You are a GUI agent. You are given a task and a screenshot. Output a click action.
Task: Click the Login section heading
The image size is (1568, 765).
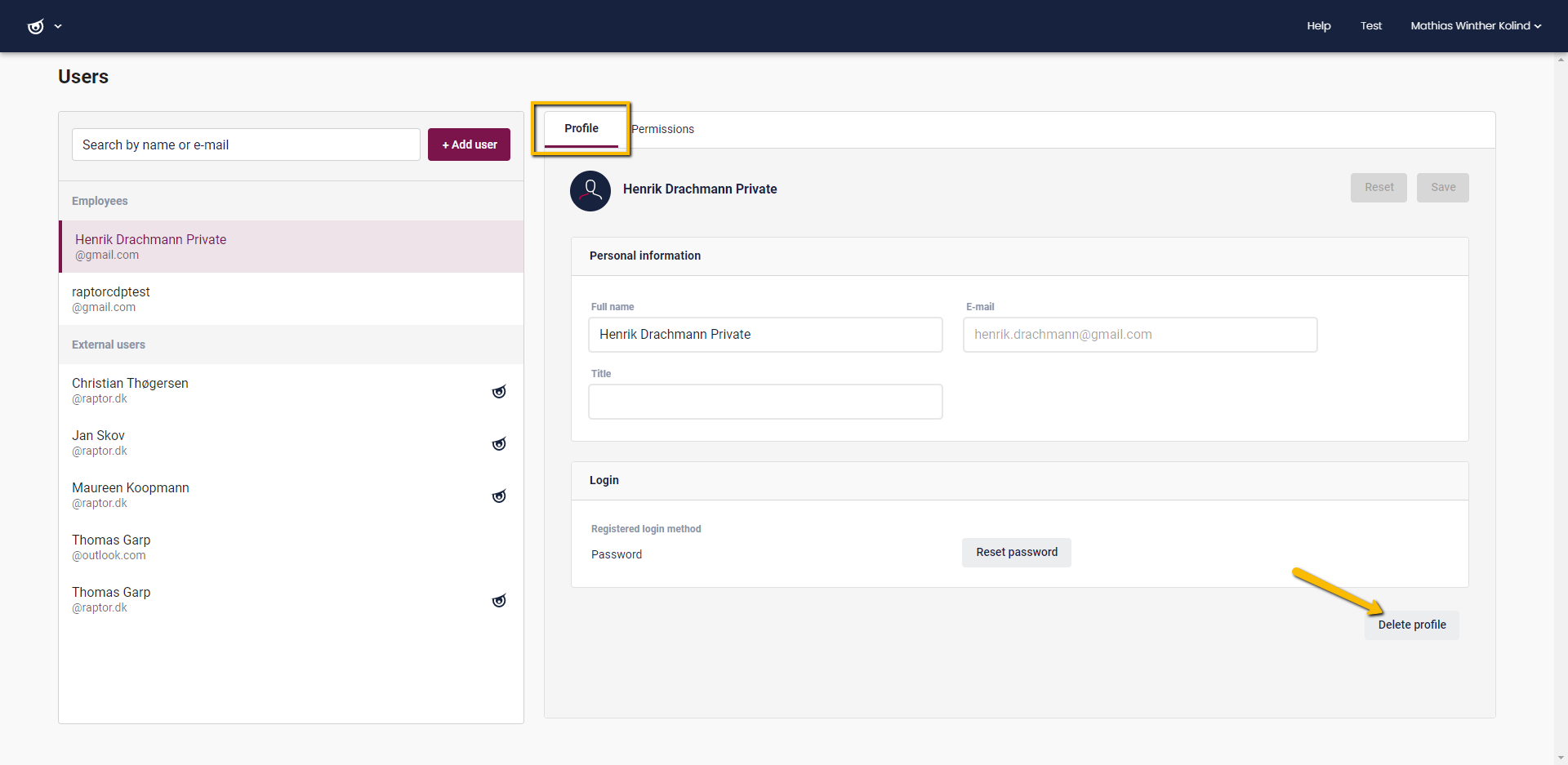coord(604,480)
